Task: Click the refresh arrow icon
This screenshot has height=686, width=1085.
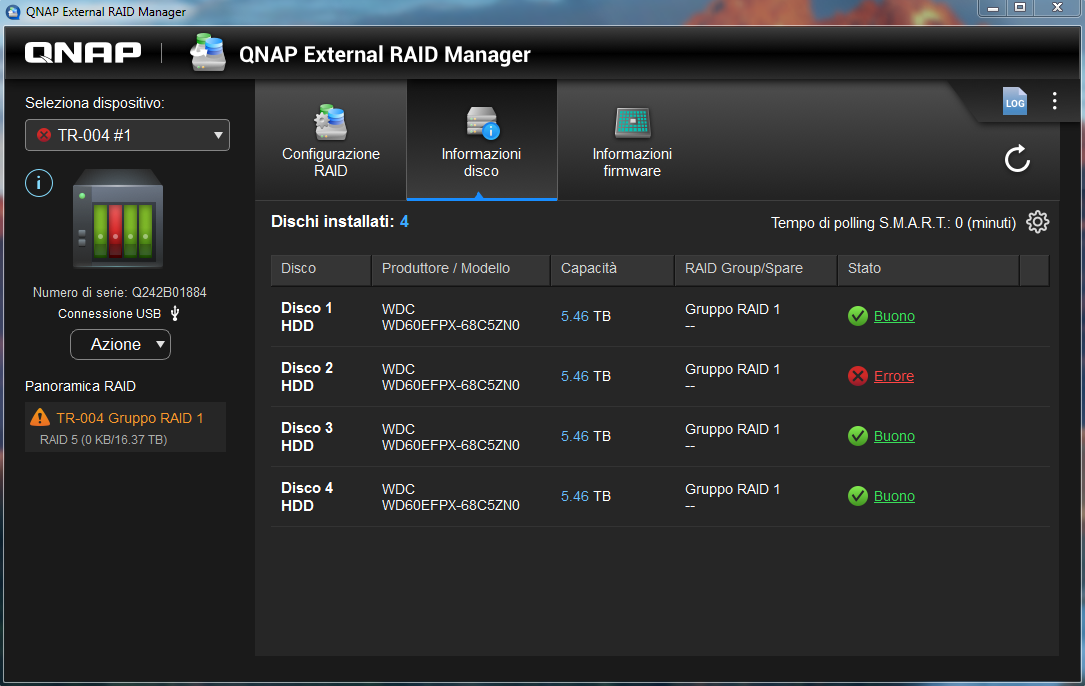Action: tap(1017, 159)
